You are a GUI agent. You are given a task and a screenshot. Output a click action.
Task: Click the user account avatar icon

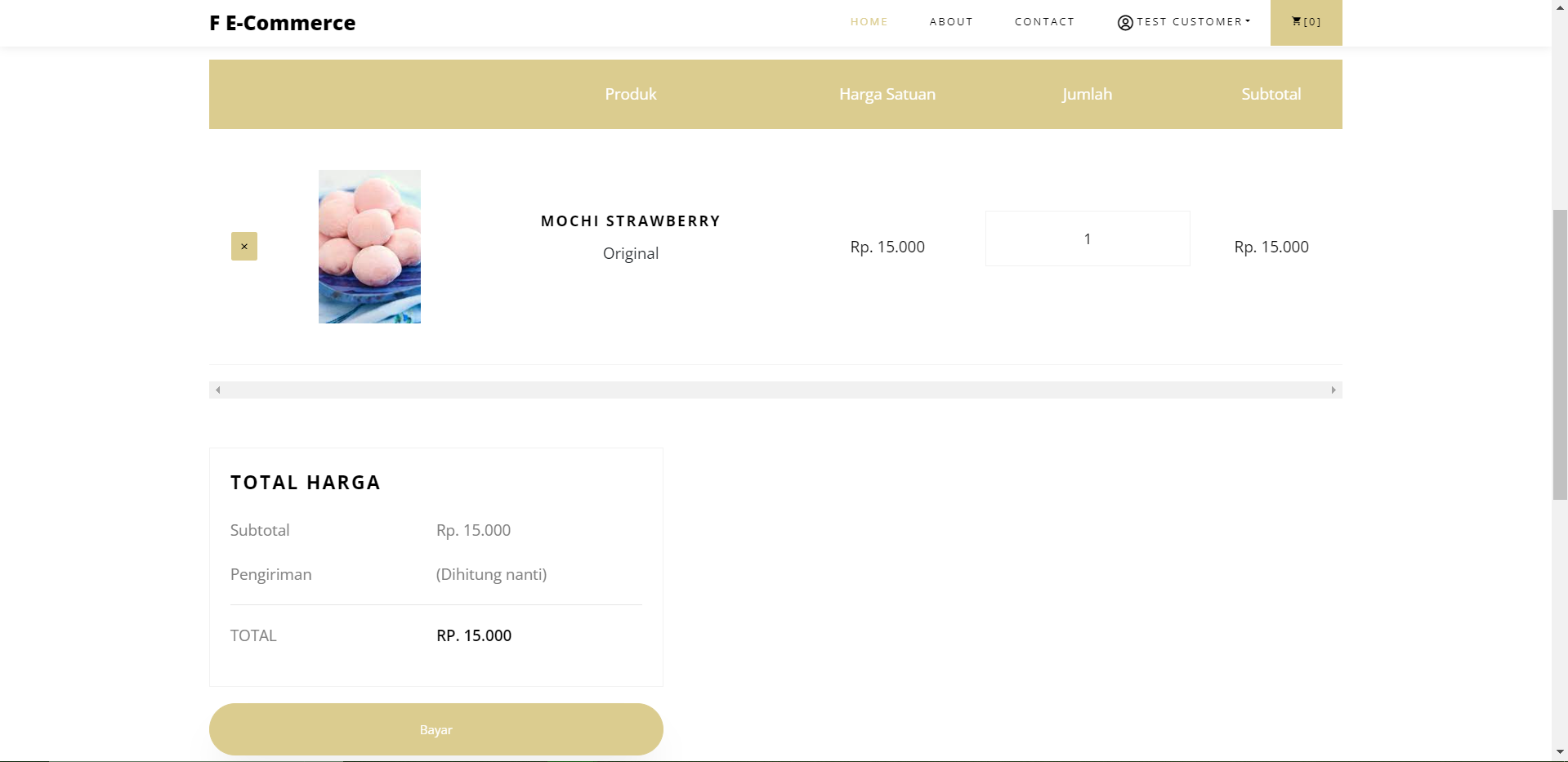point(1125,23)
